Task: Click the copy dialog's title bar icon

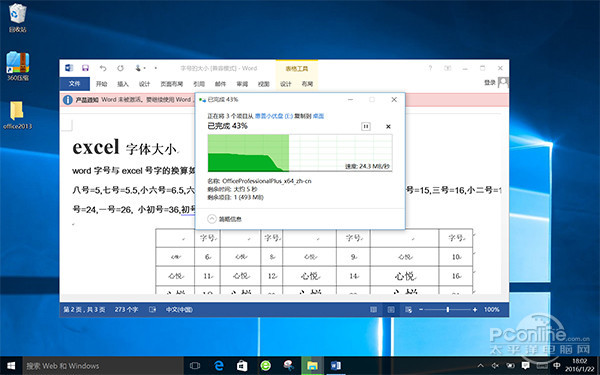Action: (202, 100)
